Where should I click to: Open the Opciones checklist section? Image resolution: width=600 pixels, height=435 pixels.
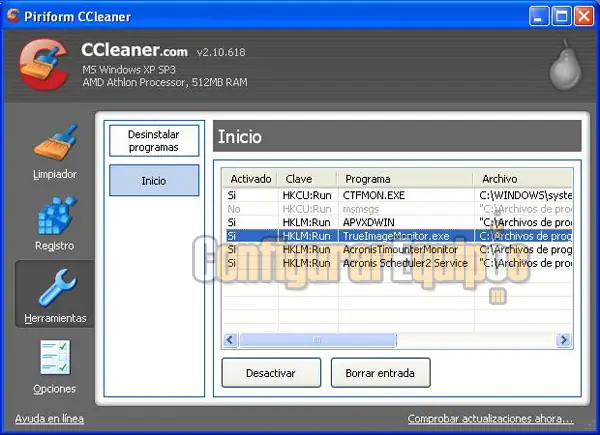point(55,367)
